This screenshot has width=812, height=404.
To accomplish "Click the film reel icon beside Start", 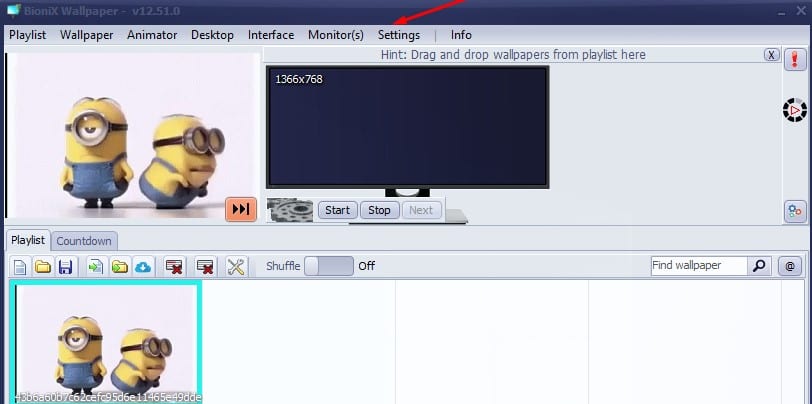I will point(290,210).
